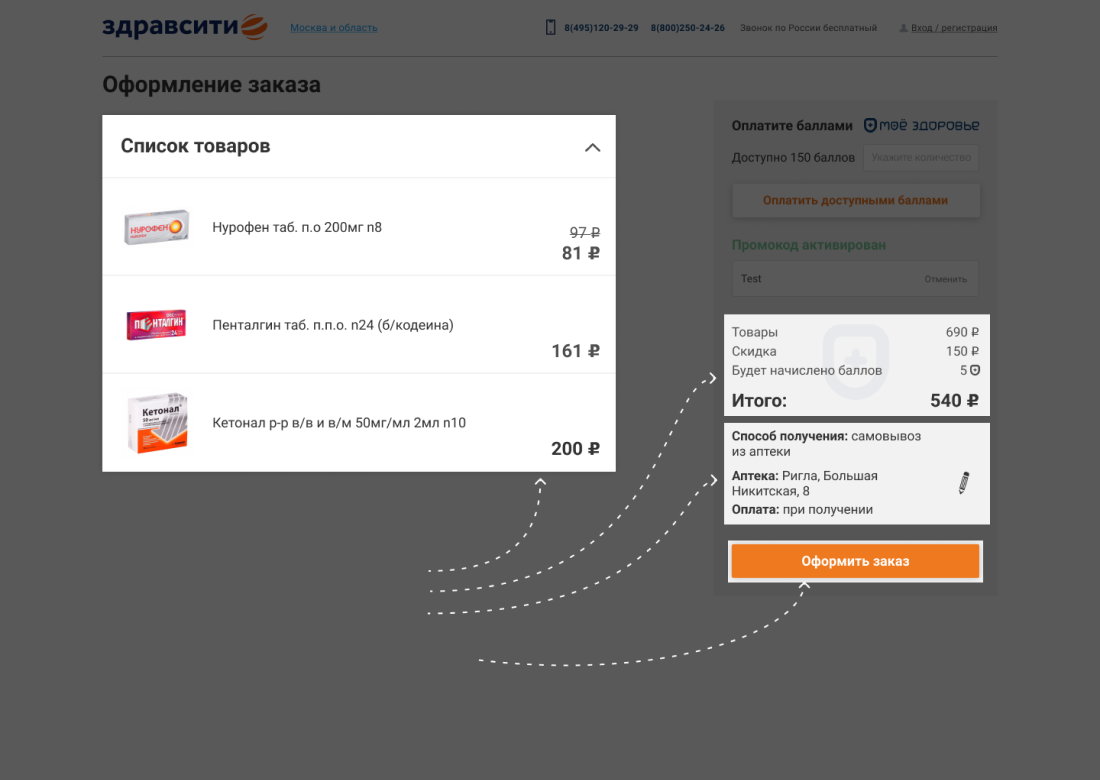The image size is (1100, 780).
Task: Open the Москва и область region selector
Action: (x=333, y=28)
